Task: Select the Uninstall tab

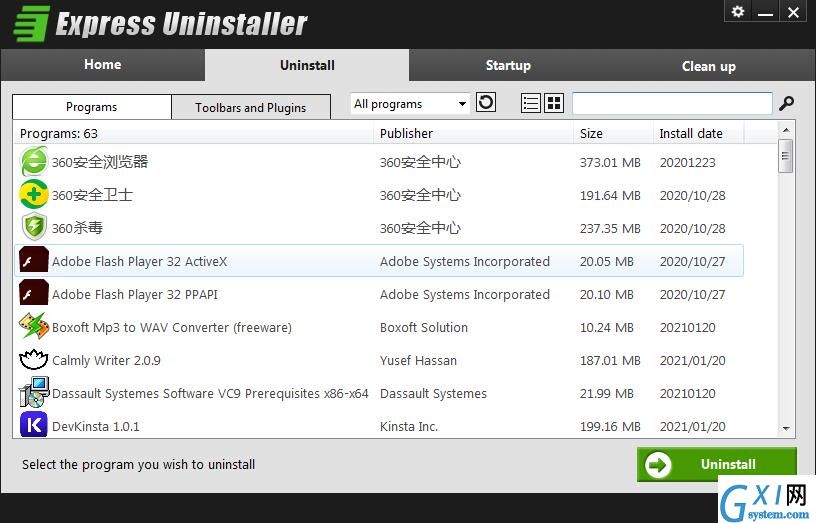Action: pos(307,65)
